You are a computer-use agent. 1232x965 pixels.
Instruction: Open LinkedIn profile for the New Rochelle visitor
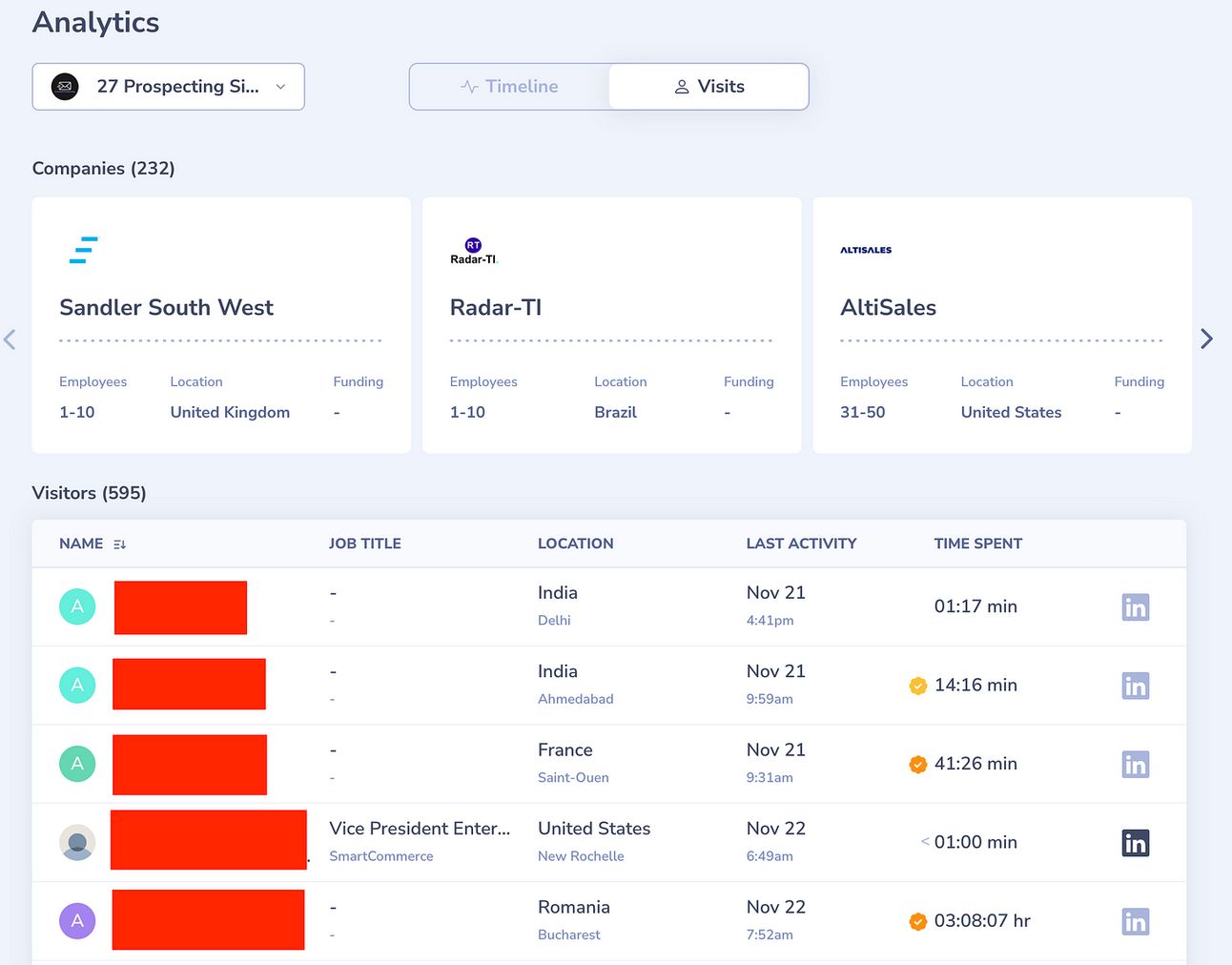coord(1136,843)
